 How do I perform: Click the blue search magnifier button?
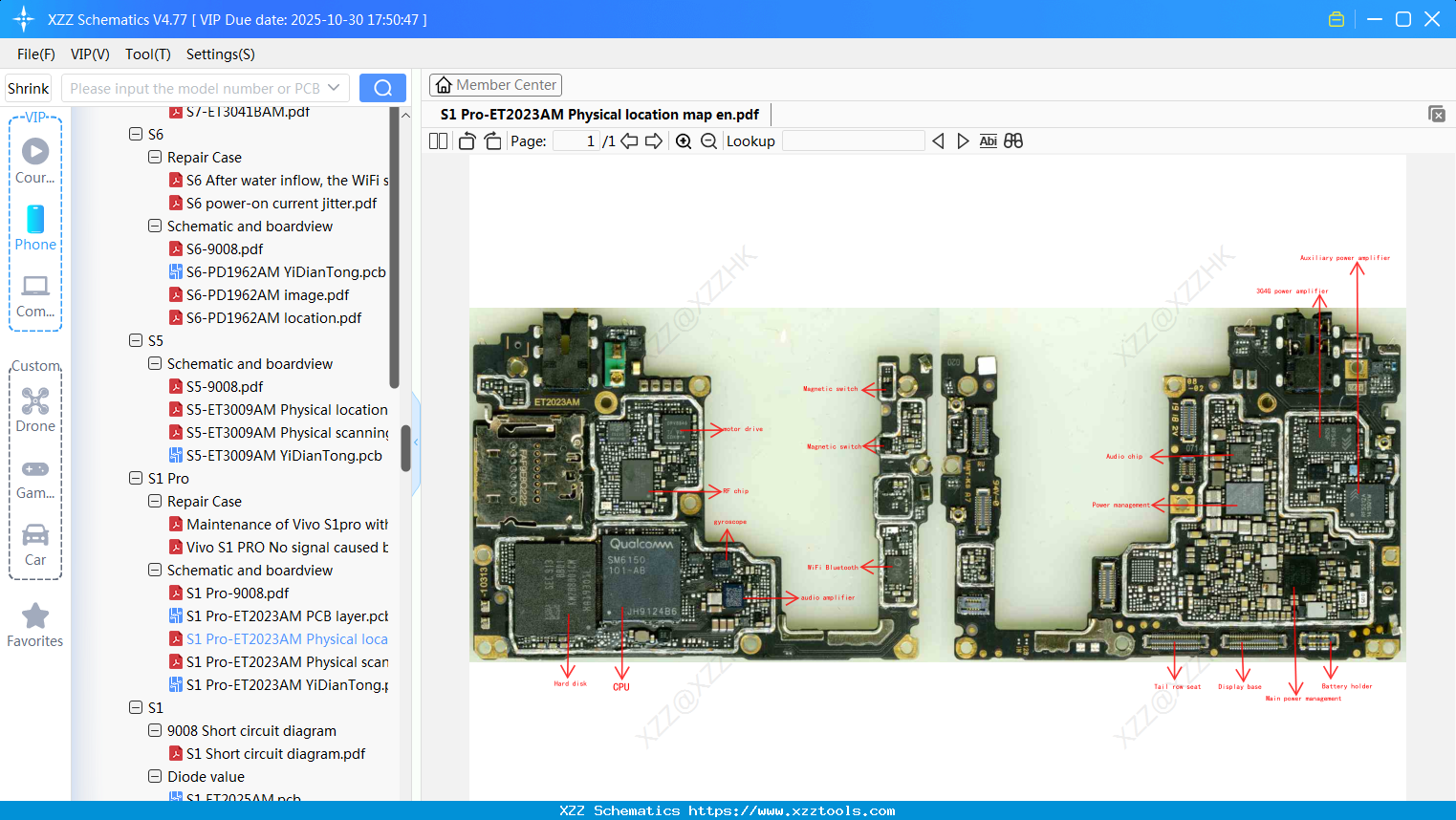pyautogui.click(x=382, y=88)
